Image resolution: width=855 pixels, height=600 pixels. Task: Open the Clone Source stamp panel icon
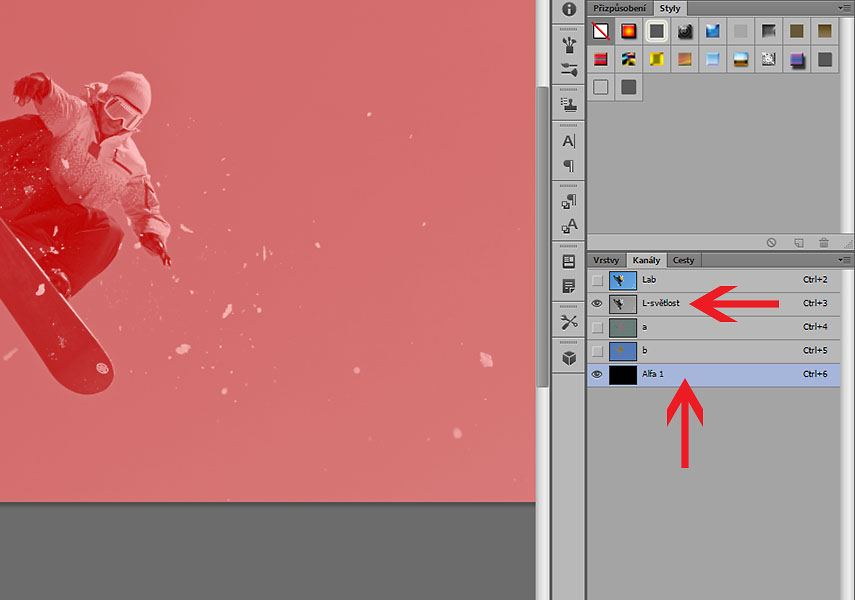[569, 105]
